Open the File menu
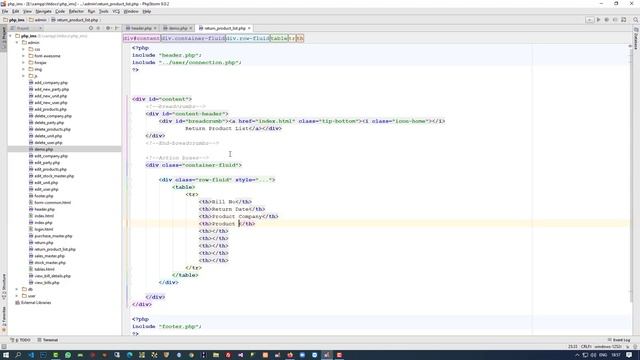 pyautogui.click(x=5, y=11)
